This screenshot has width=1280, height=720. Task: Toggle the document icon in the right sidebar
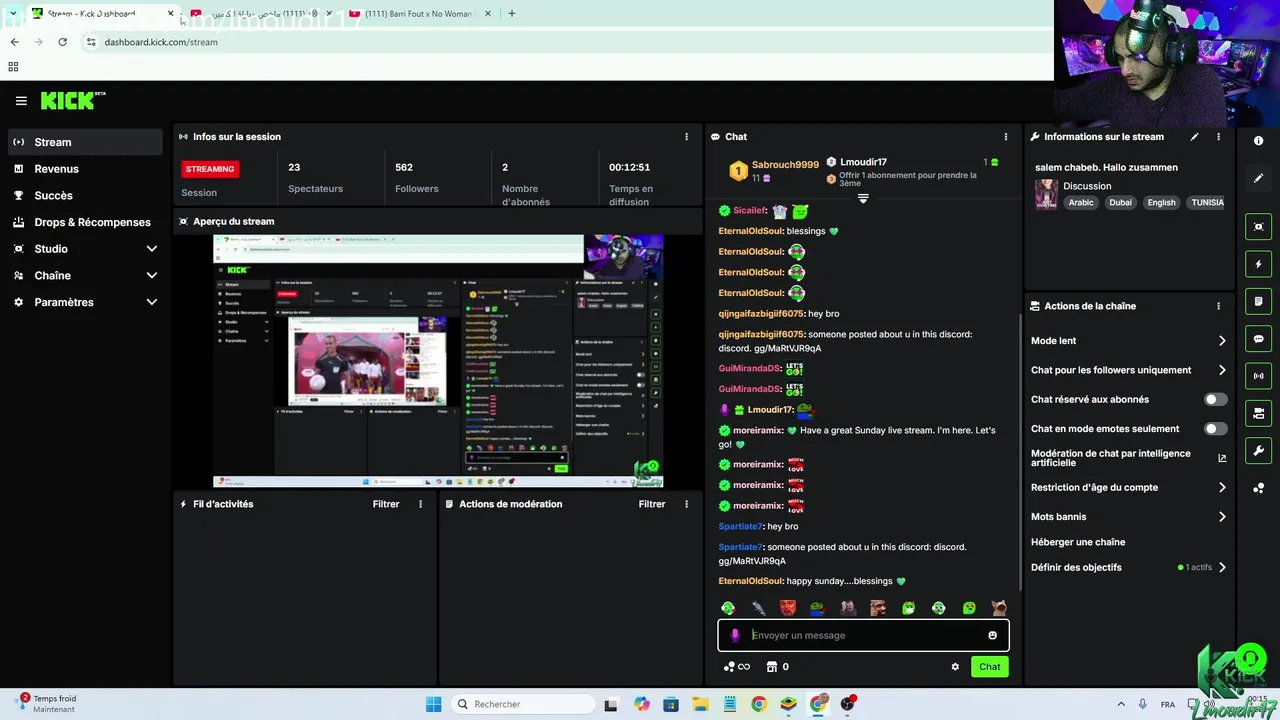pyautogui.click(x=1258, y=301)
